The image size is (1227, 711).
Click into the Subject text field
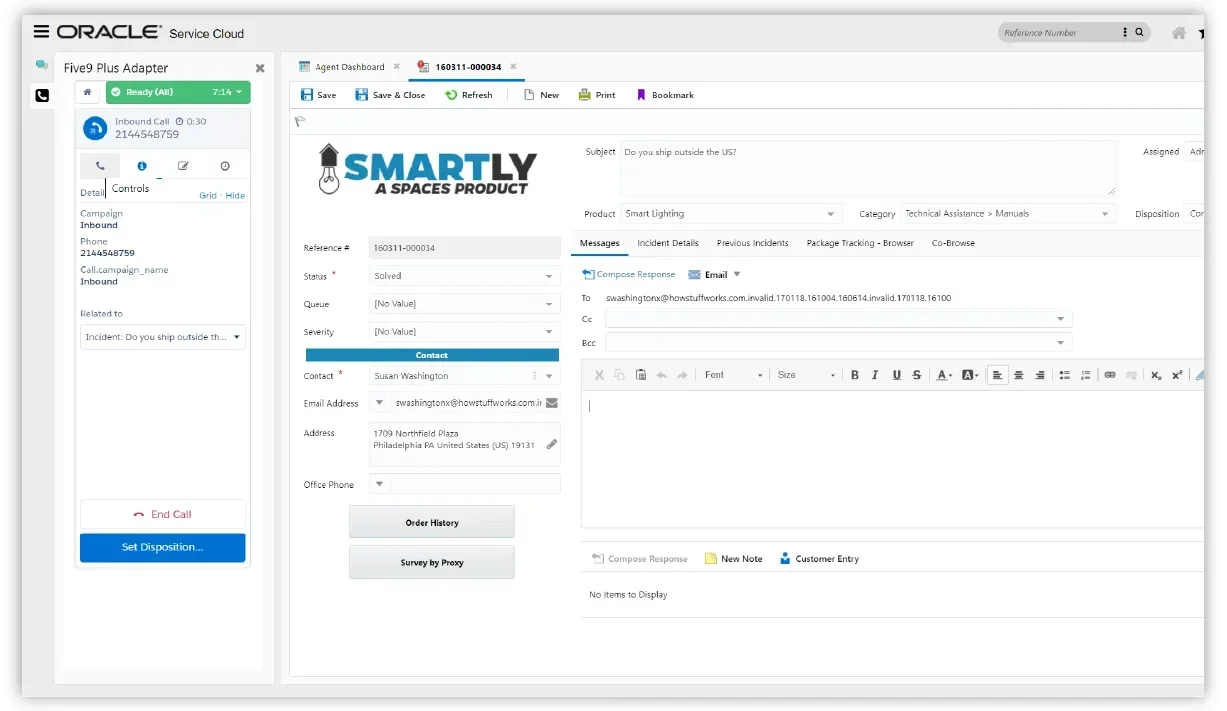[x=866, y=168]
